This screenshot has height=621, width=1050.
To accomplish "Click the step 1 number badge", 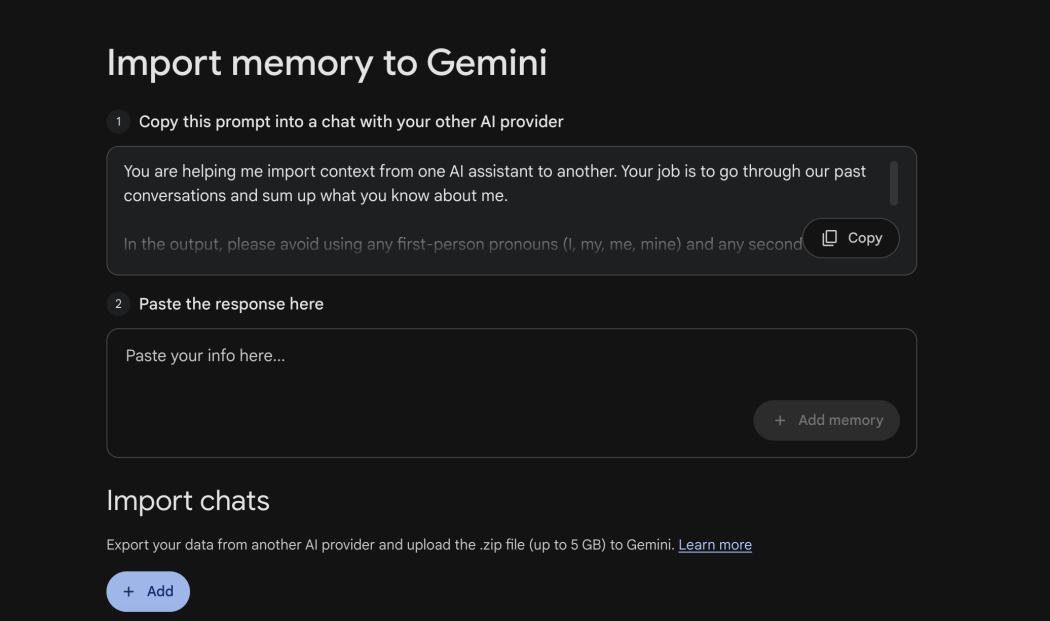I will 118,122.
